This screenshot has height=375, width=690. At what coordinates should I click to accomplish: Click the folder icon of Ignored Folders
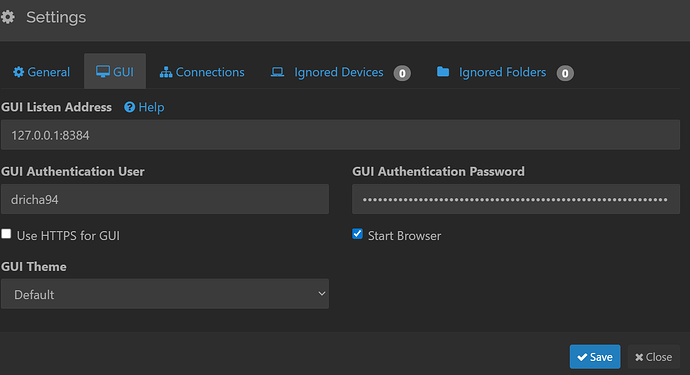[443, 71]
